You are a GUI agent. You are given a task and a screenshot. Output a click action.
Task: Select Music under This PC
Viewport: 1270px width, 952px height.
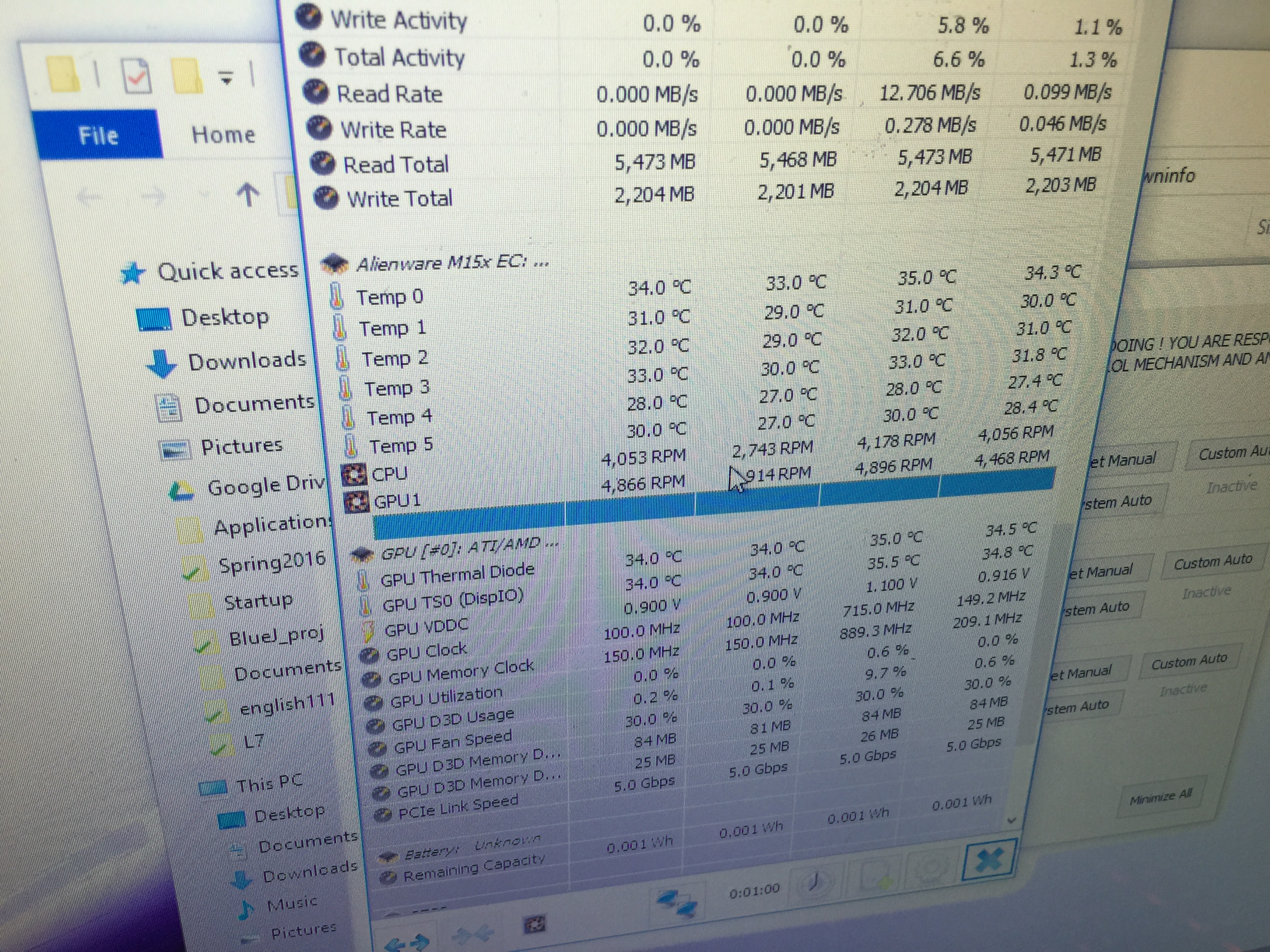point(292,903)
